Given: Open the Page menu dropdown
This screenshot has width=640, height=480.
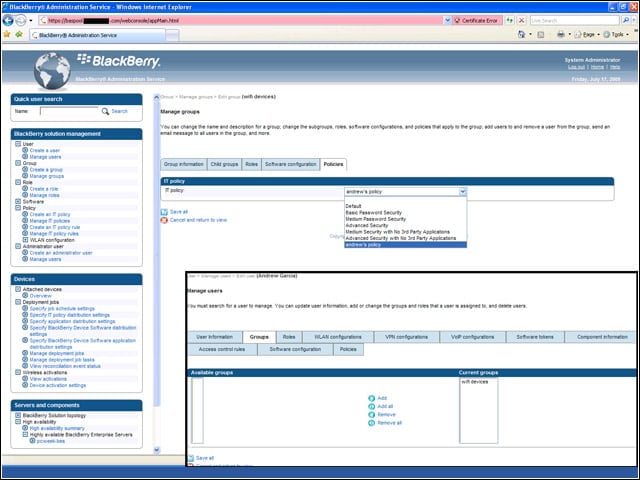Looking at the screenshot, I should [587, 35].
